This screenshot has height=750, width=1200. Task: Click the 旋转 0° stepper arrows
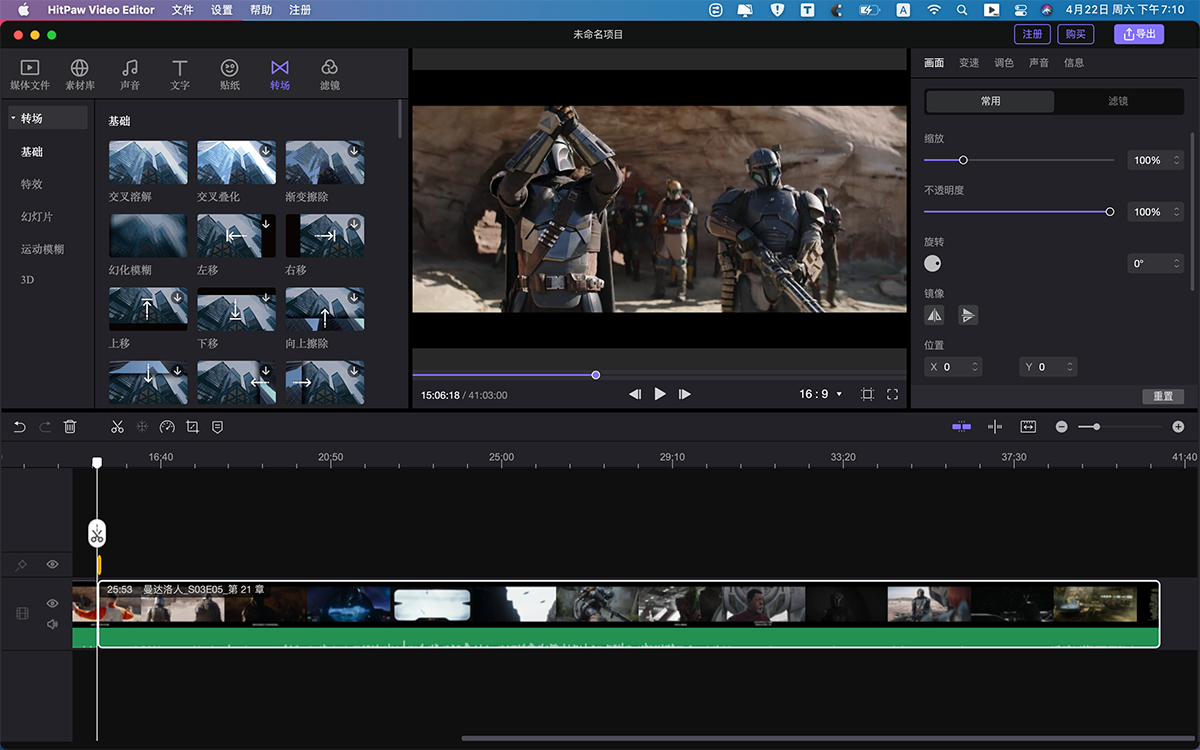[1176, 264]
